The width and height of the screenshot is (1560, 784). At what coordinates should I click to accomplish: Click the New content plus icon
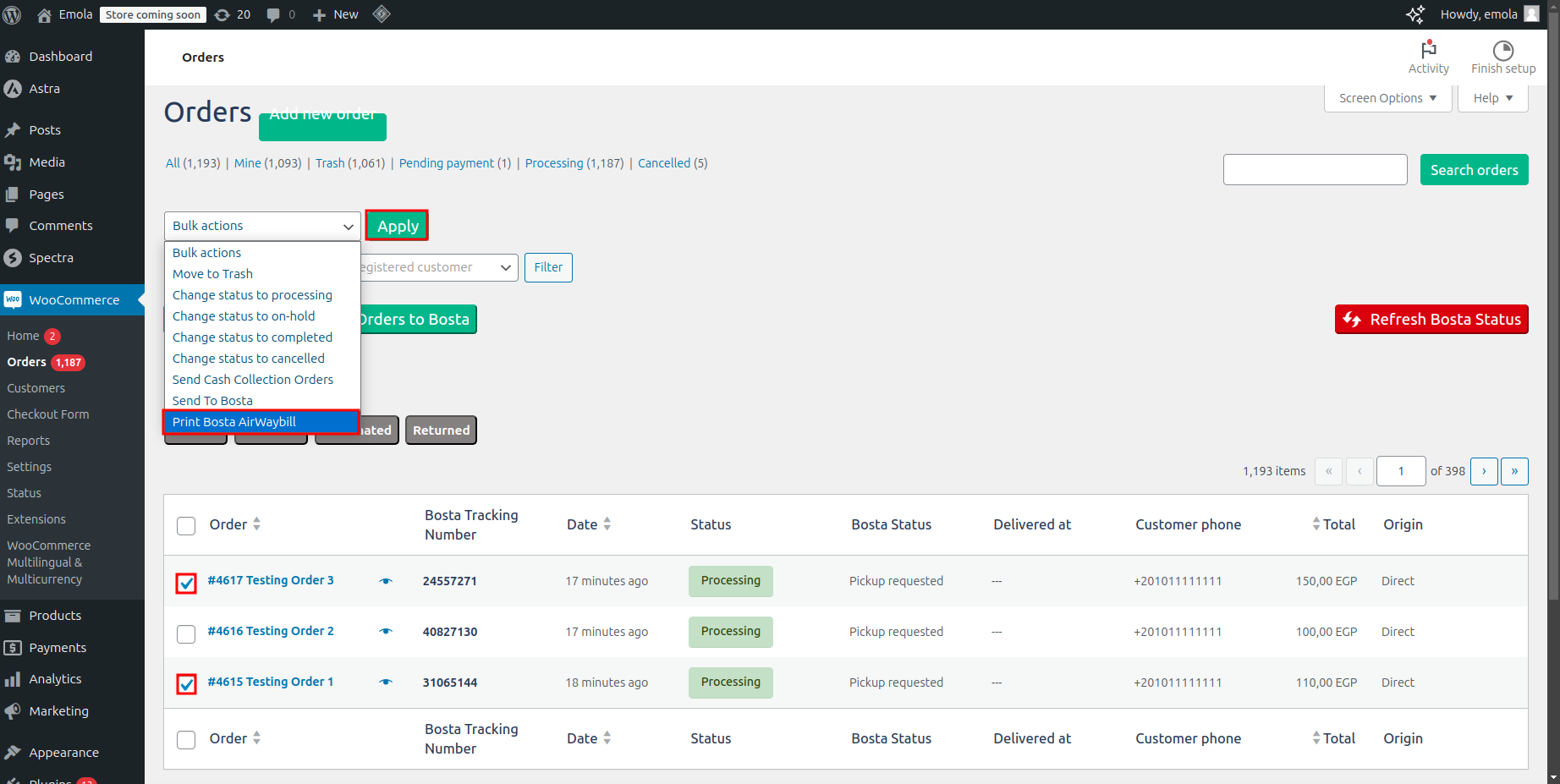point(319,14)
